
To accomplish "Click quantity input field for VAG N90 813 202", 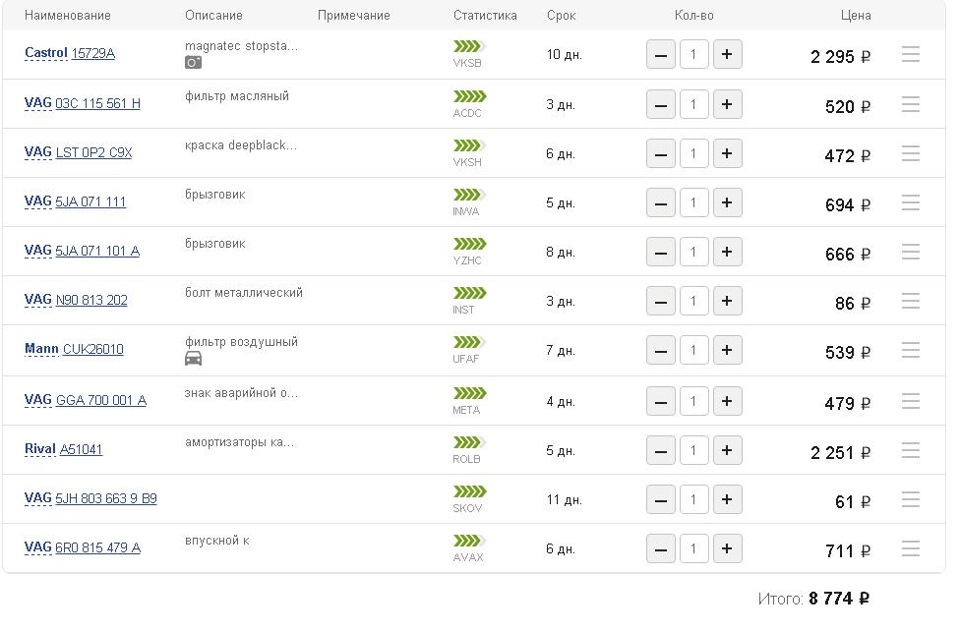I will click(x=694, y=301).
